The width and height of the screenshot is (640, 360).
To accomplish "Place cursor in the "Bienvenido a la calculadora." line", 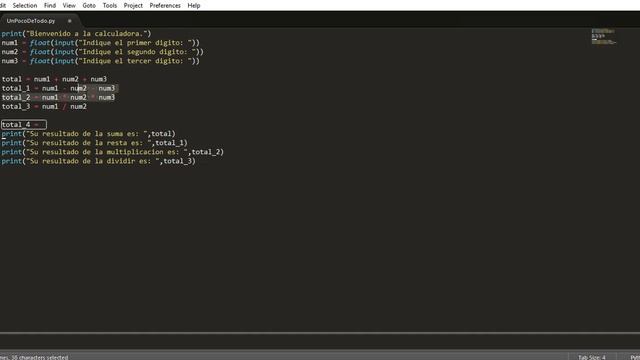I will [x=76, y=33].
